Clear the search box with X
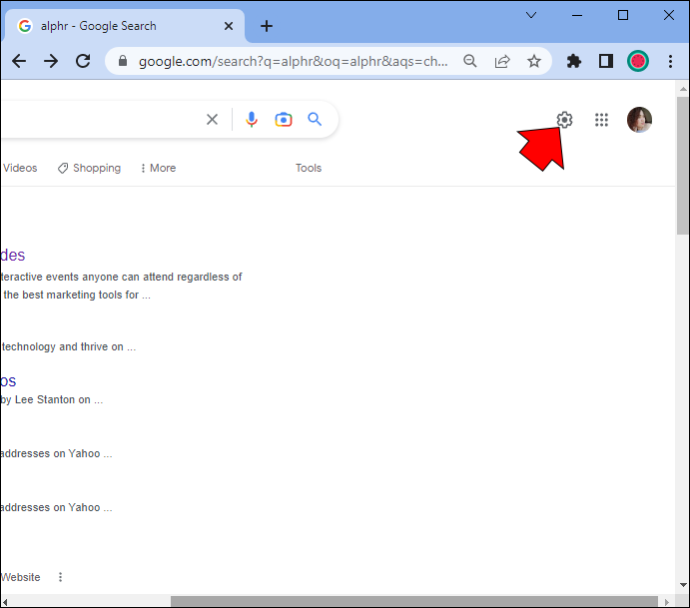Image resolution: width=690 pixels, height=608 pixels. (x=212, y=119)
